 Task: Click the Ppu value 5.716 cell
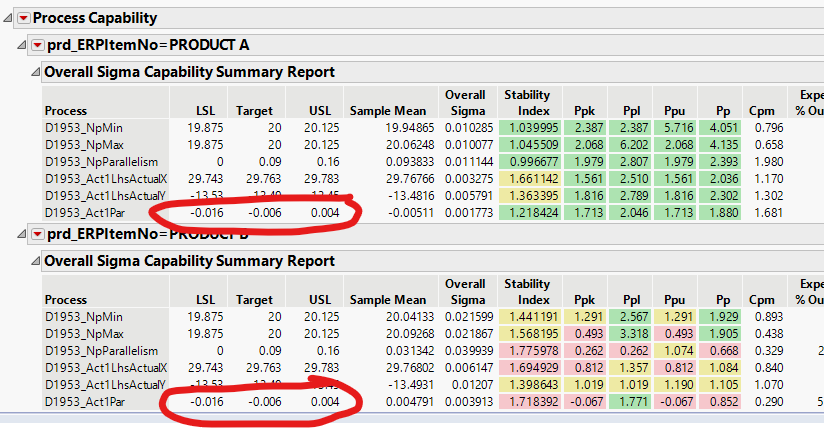tap(675, 128)
